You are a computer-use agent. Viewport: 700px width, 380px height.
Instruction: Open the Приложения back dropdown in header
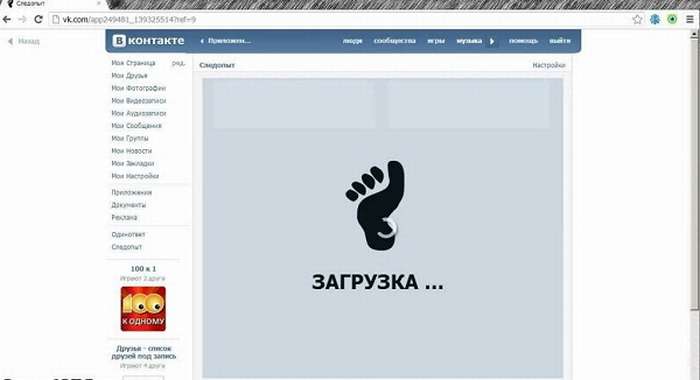tap(225, 41)
